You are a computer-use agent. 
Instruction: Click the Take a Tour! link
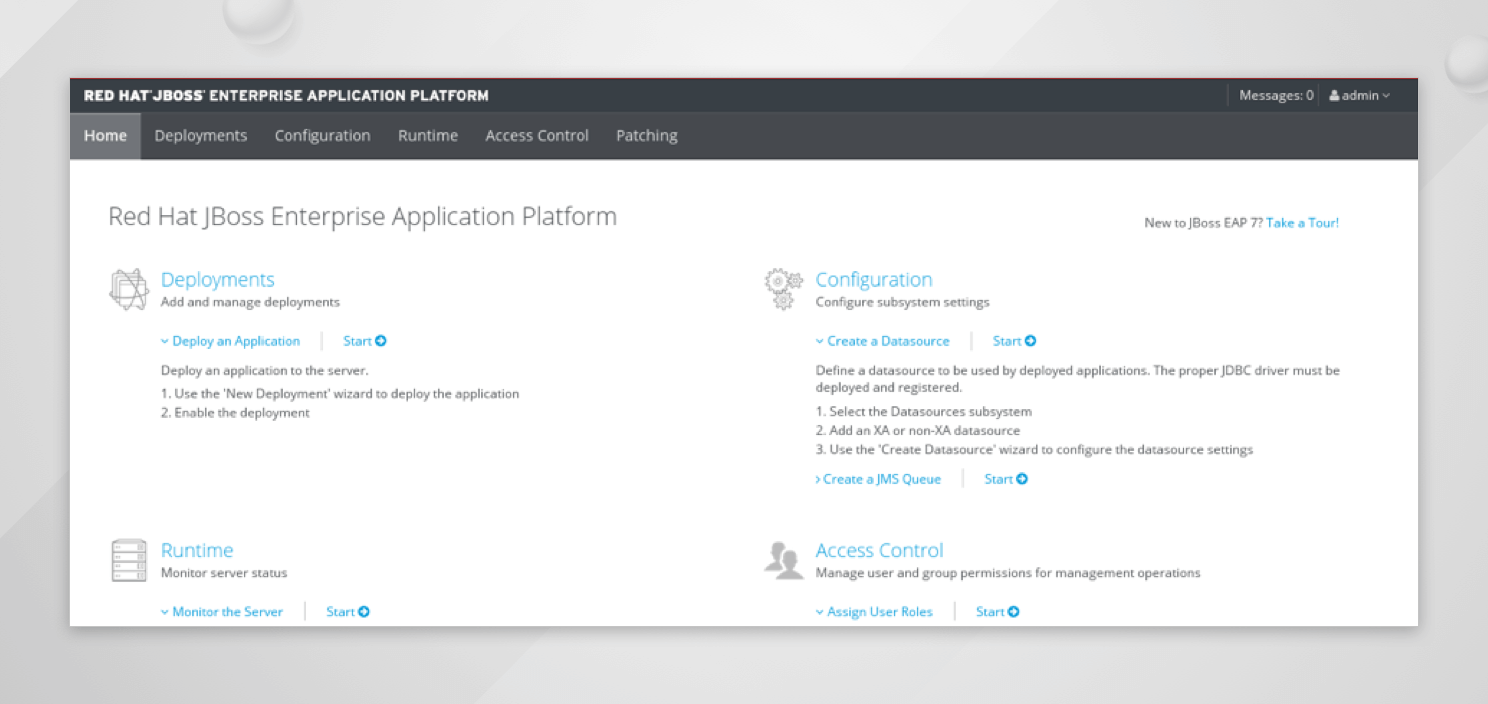pos(1302,223)
